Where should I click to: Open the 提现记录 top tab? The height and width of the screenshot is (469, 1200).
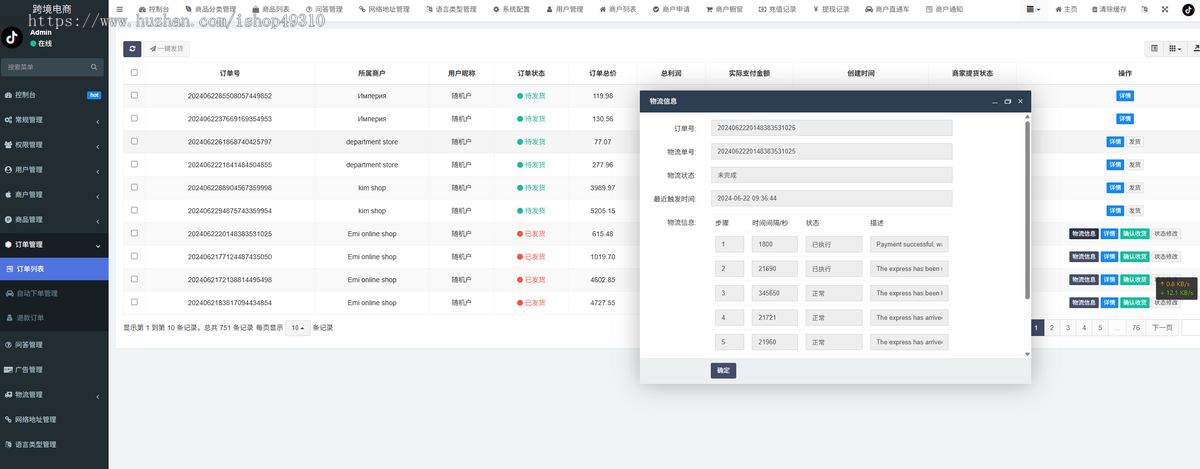tap(830, 9)
